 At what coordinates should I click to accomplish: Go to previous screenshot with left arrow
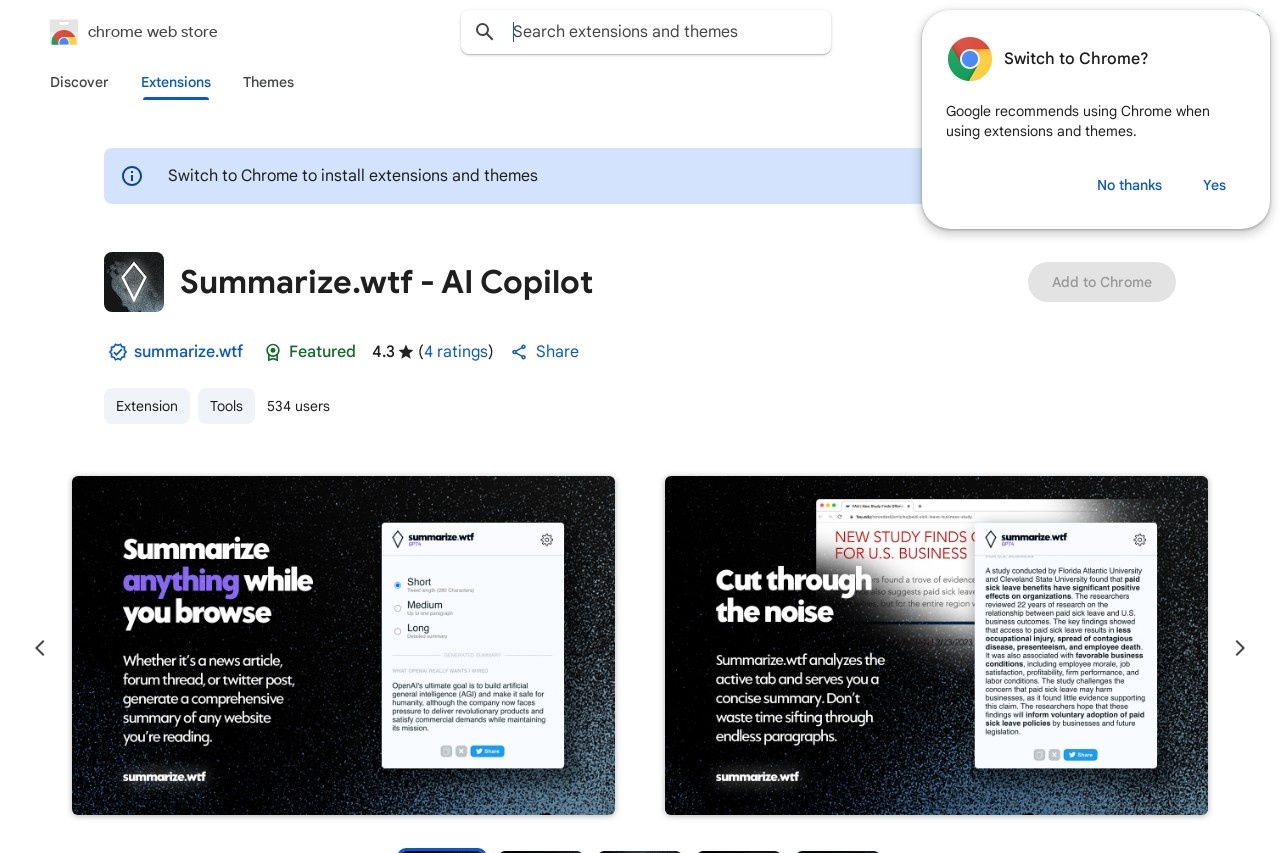[x=40, y=648]
